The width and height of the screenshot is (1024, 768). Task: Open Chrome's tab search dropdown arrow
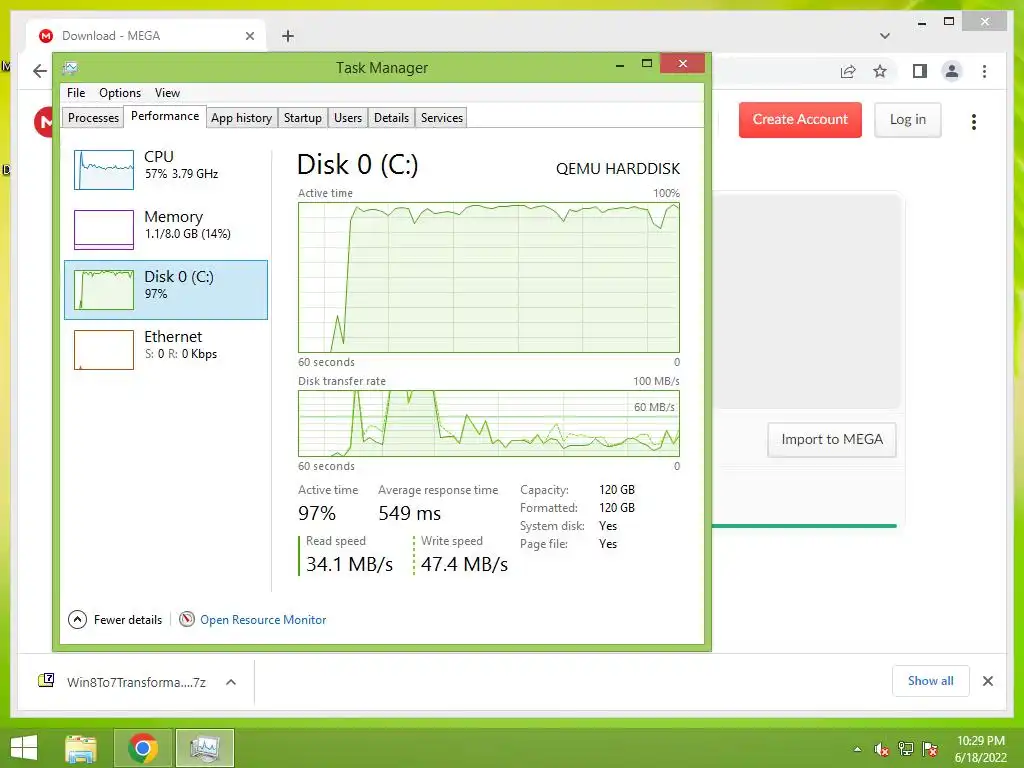[x=885, y=36]
